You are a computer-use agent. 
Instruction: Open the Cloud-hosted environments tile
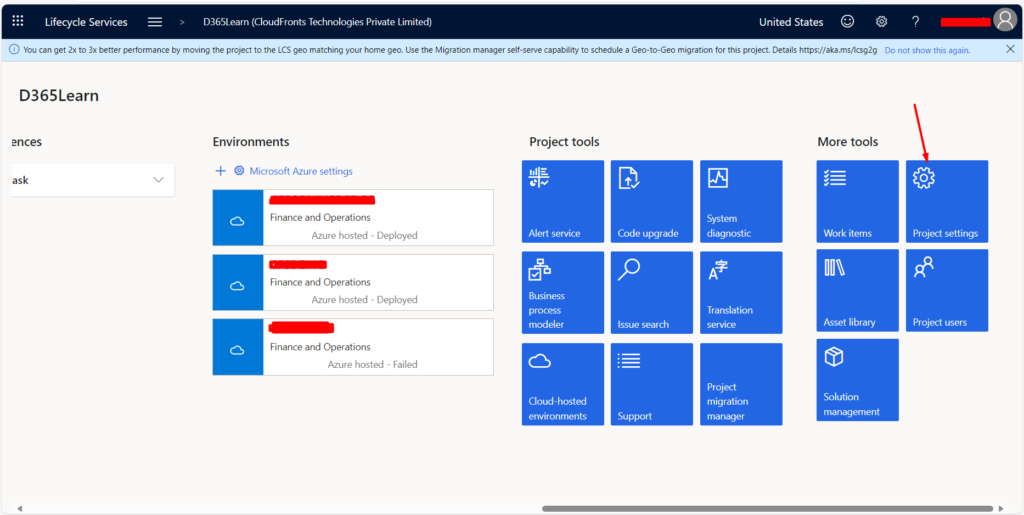(x=563, y=384)
